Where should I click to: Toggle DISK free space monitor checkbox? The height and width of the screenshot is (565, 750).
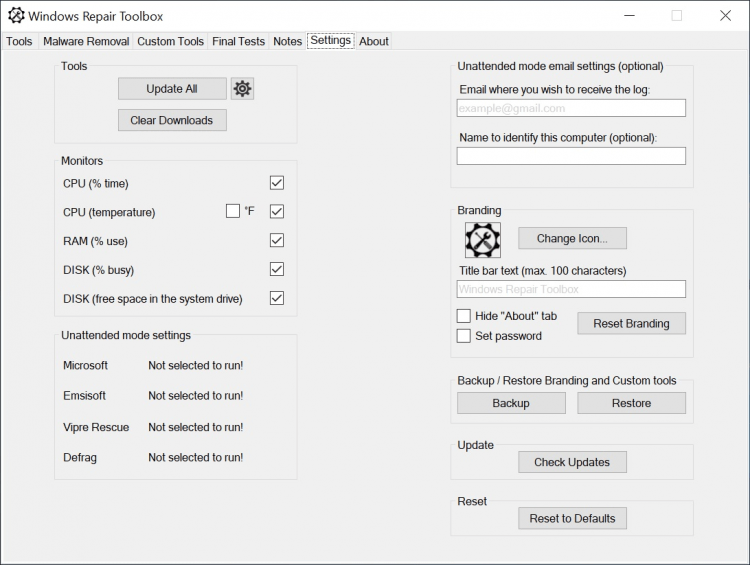point(277,298)
